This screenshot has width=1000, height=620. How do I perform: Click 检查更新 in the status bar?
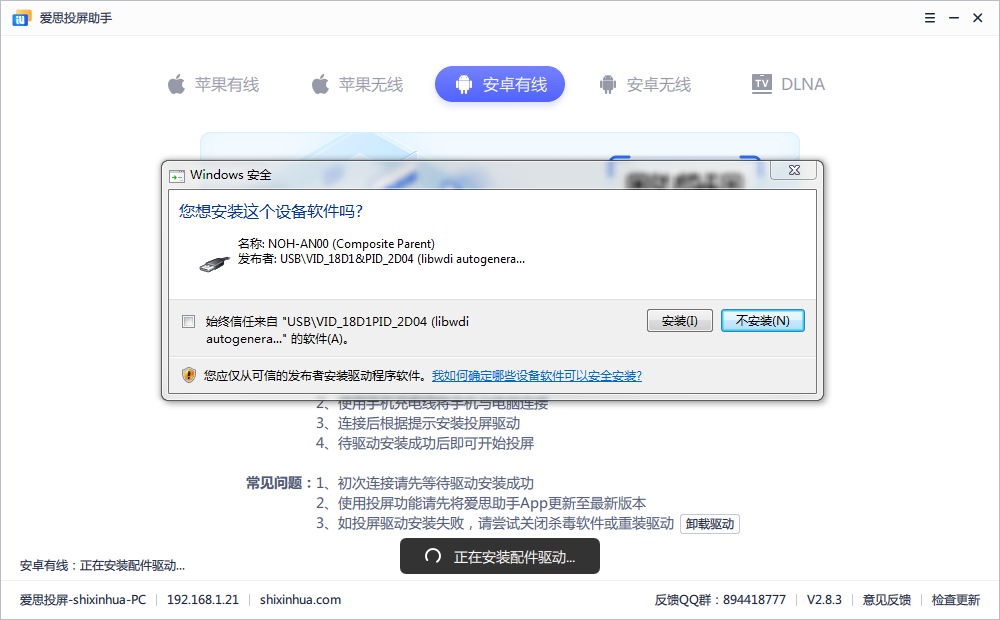coord(955,600)
